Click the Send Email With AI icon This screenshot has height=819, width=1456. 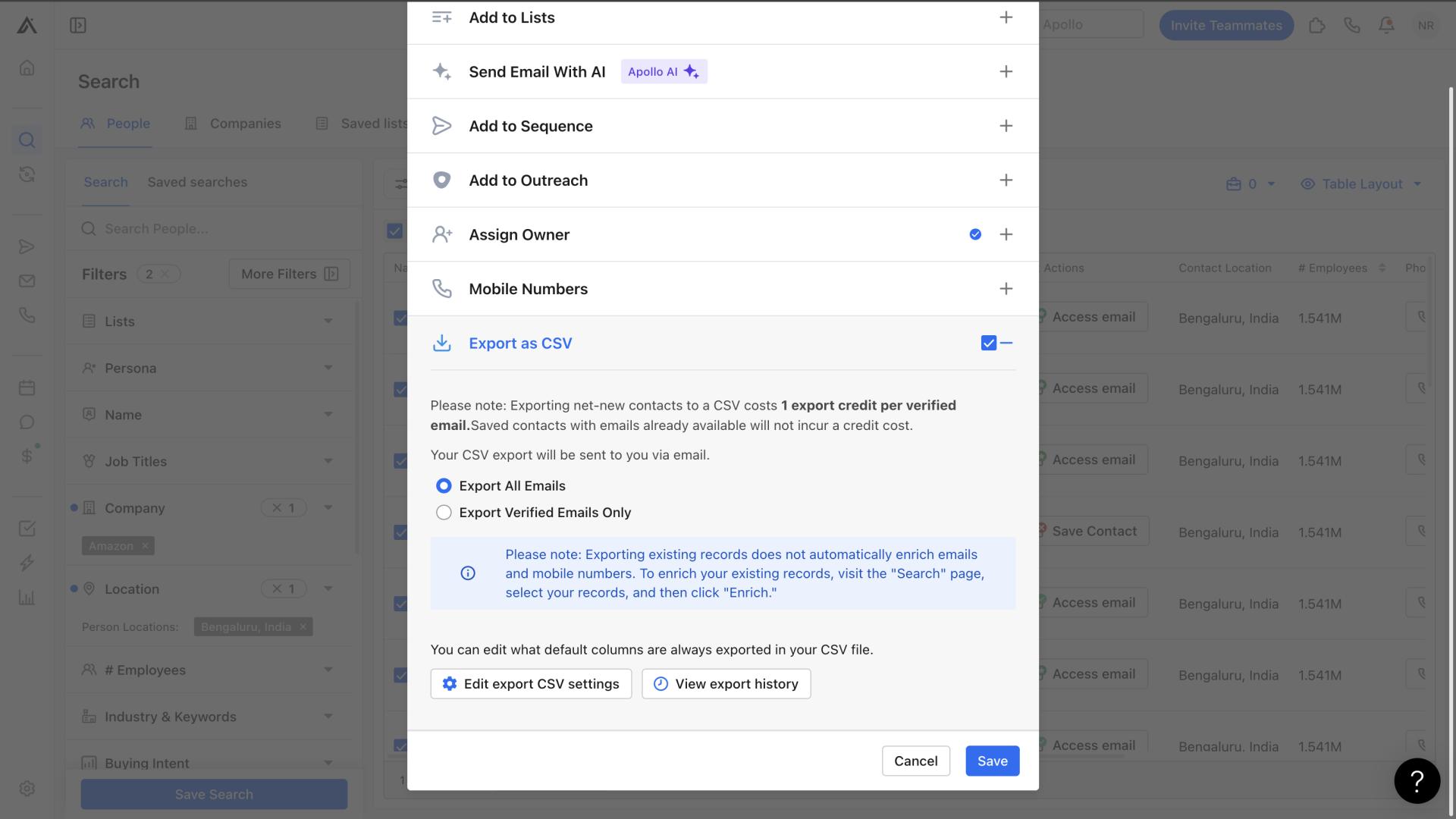pyautogui.click(x=441, y=71)
